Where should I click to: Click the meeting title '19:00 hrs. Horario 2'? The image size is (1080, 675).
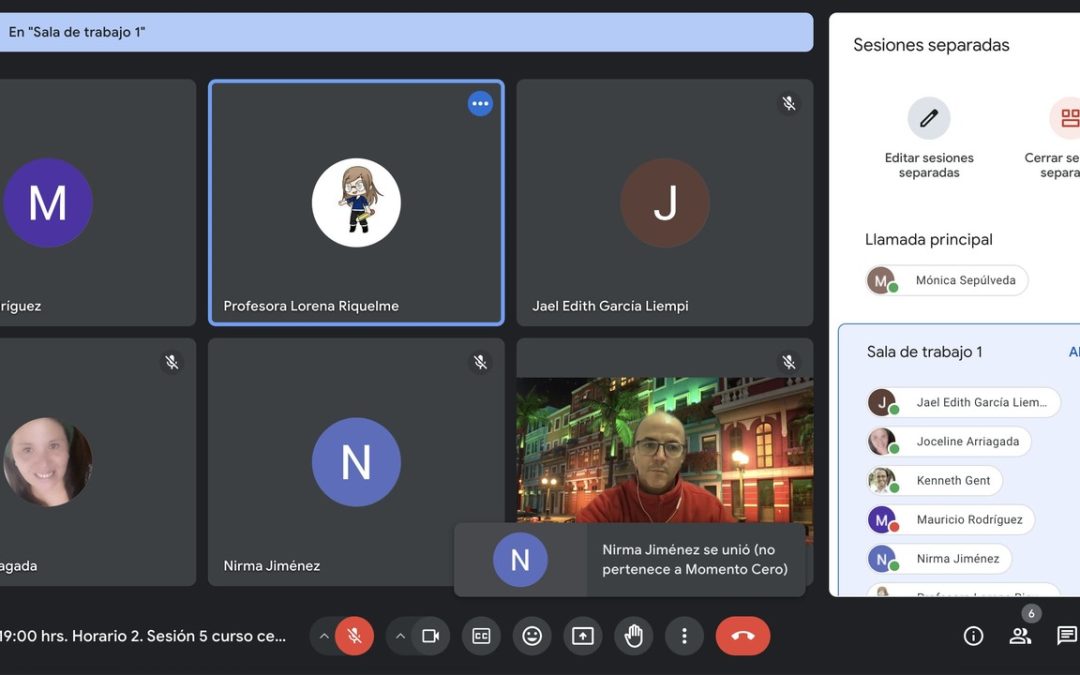(x=143, y=636)
